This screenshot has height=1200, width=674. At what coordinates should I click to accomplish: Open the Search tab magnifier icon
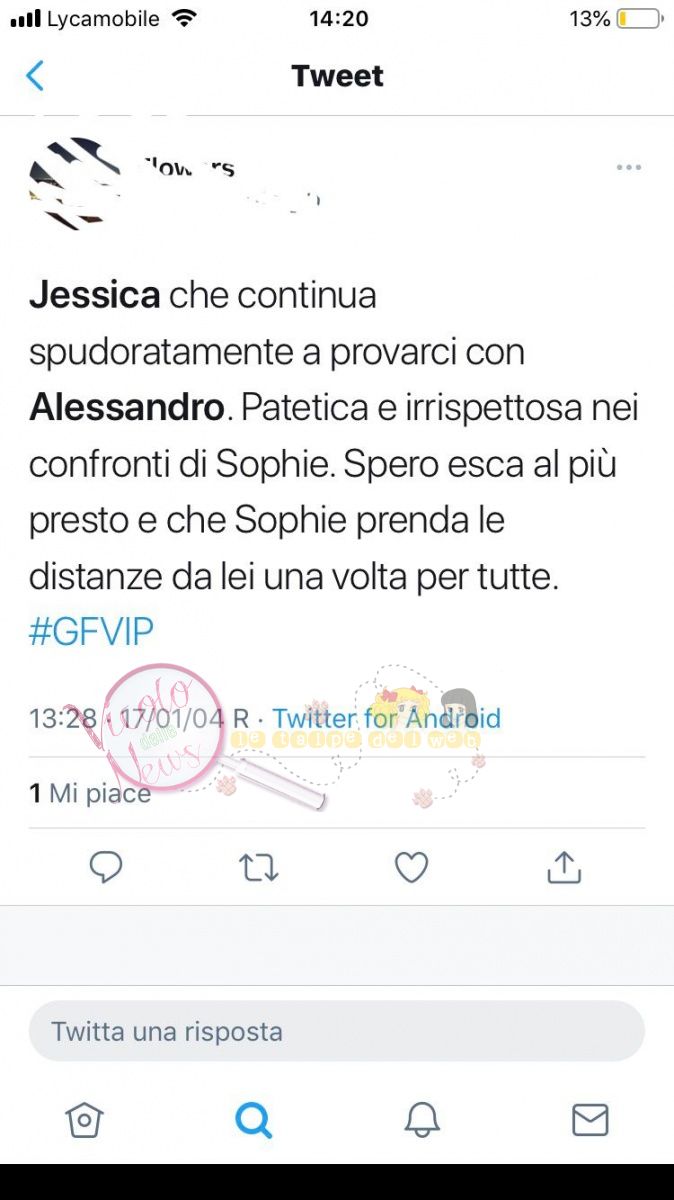tap(253, 1120)
